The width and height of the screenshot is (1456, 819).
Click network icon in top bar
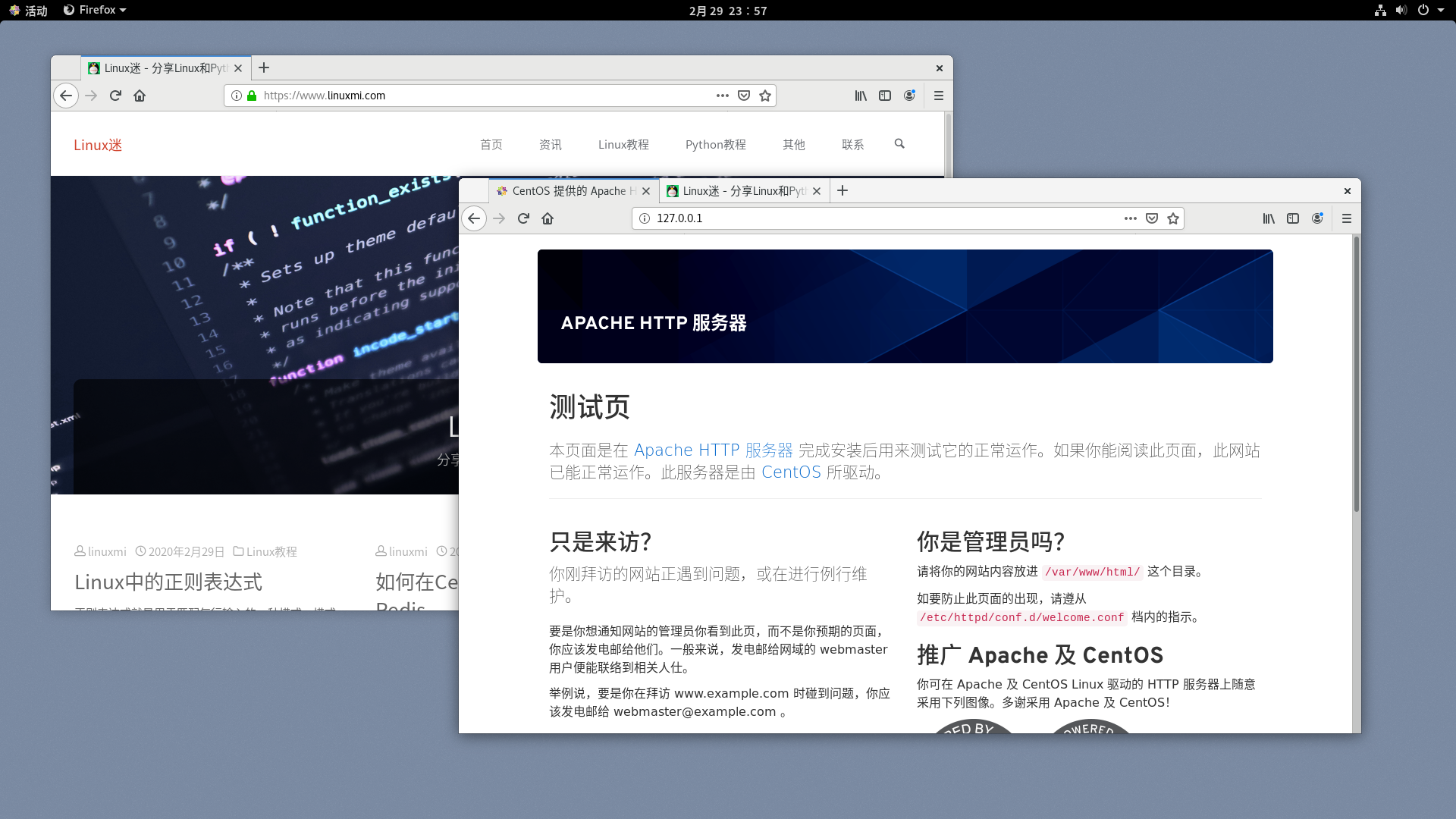click(x=1380, y=11)
